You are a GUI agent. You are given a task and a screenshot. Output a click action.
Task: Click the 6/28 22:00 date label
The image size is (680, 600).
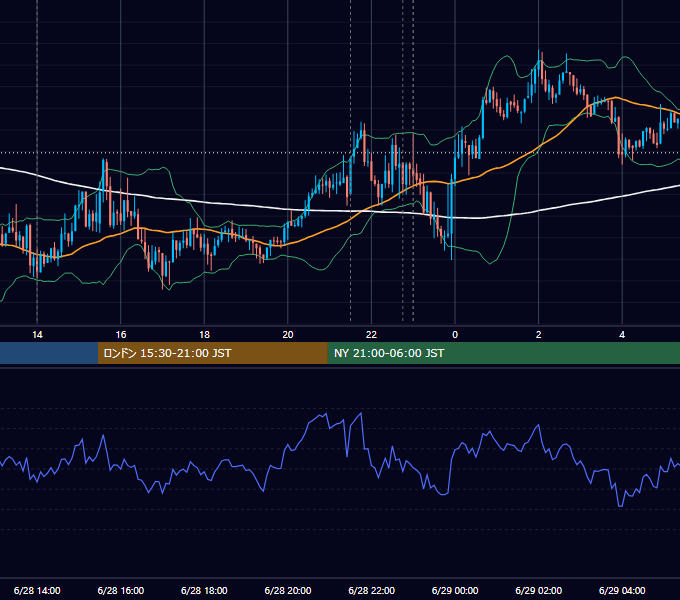(x=372, y=590)
